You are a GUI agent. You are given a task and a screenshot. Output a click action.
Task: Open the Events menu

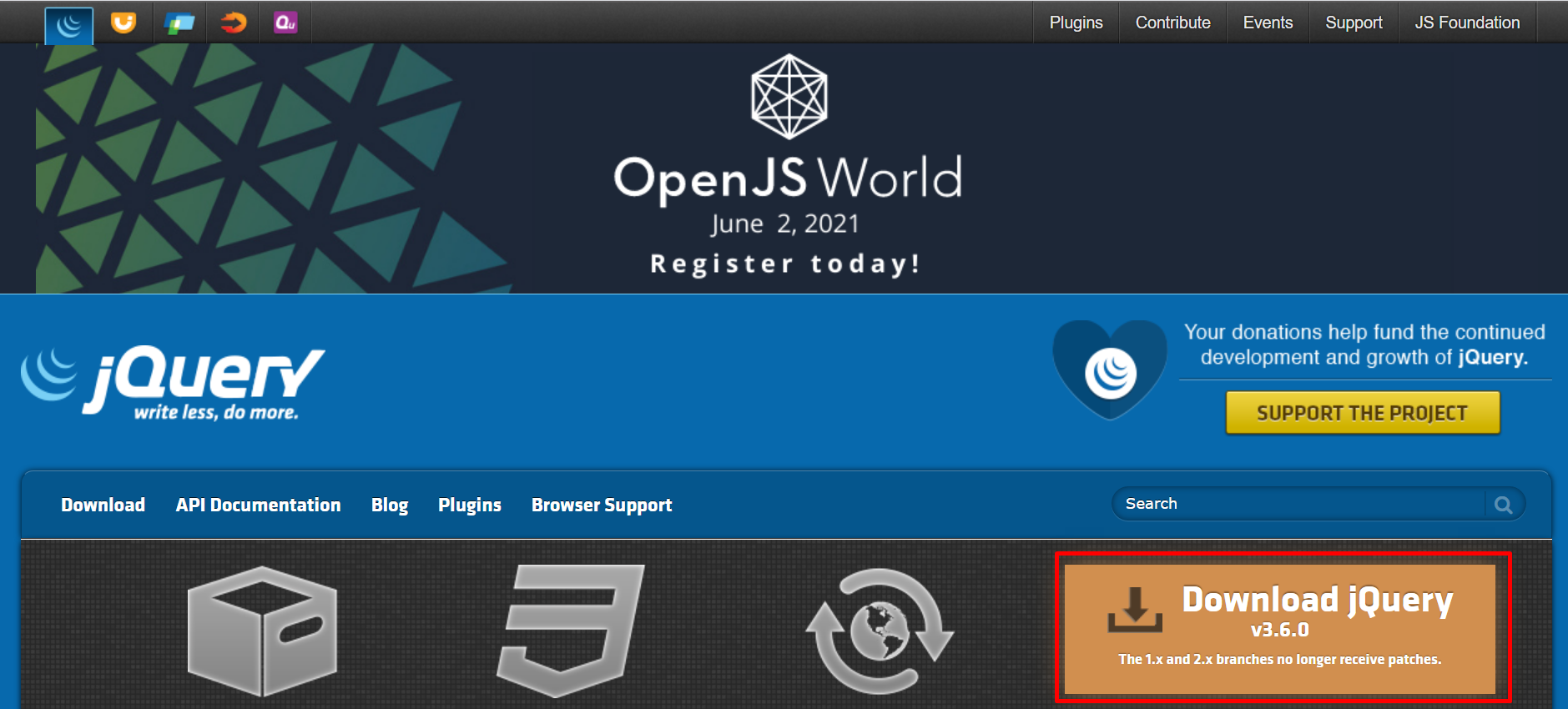click(x=1268, y=23)
